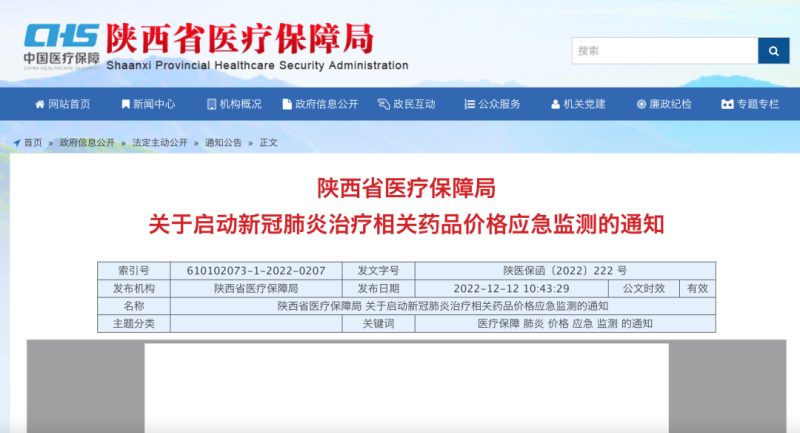Image resolution: width=800 pixels, height=433 pixels.
Task: Follow the 政府信息公开 breadcrumb link
Action: coord(86,143)
